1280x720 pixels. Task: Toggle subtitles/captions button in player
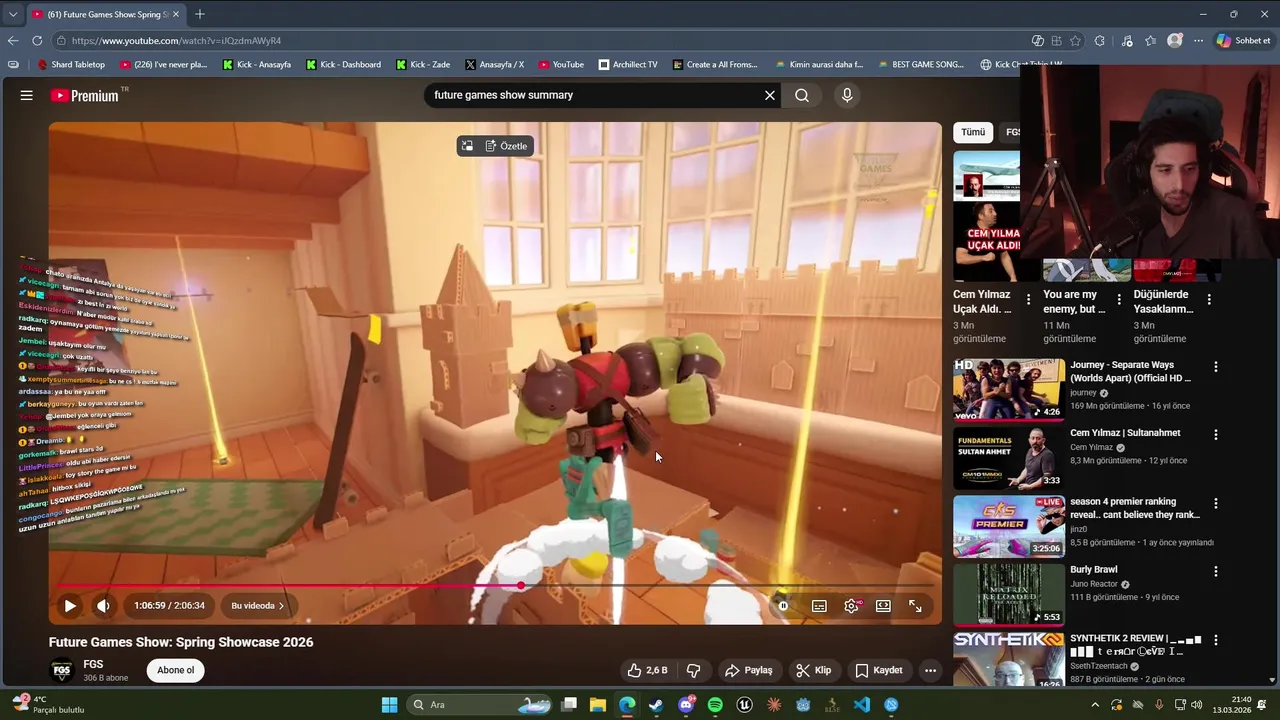pyautogui.click(x=819, y=606)
